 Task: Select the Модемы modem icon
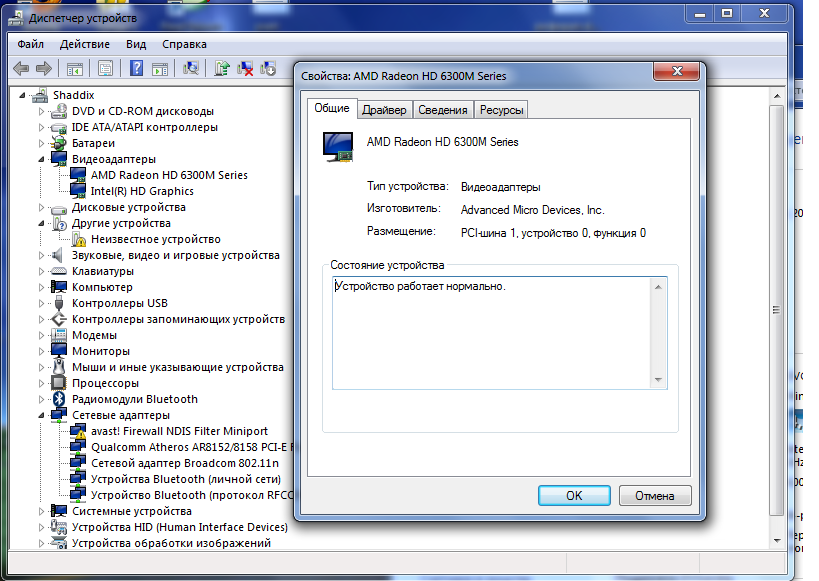pyautogui.click(x=59, y=335)
